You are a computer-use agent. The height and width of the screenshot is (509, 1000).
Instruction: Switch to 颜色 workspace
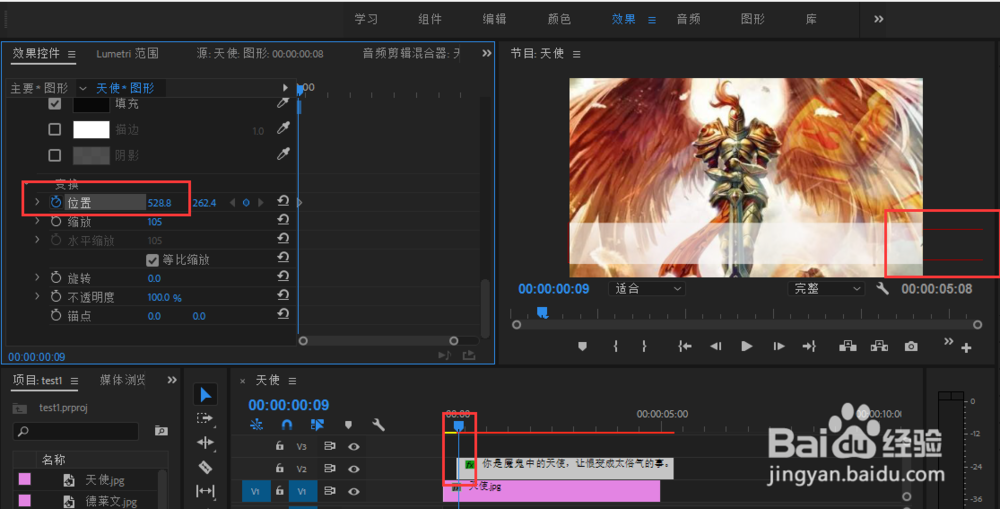(x=559, y=19)
